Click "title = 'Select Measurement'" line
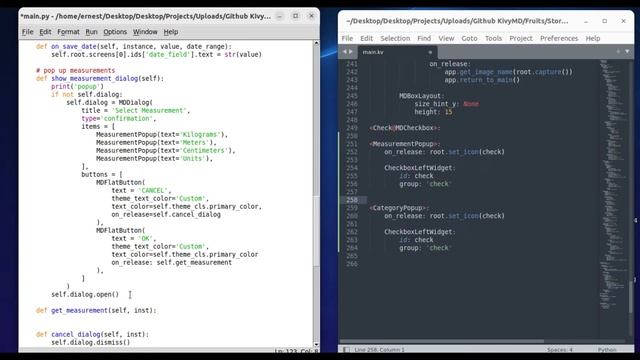Image resolution: width=640 pixels, height=360 pixels. coord(136,111)
